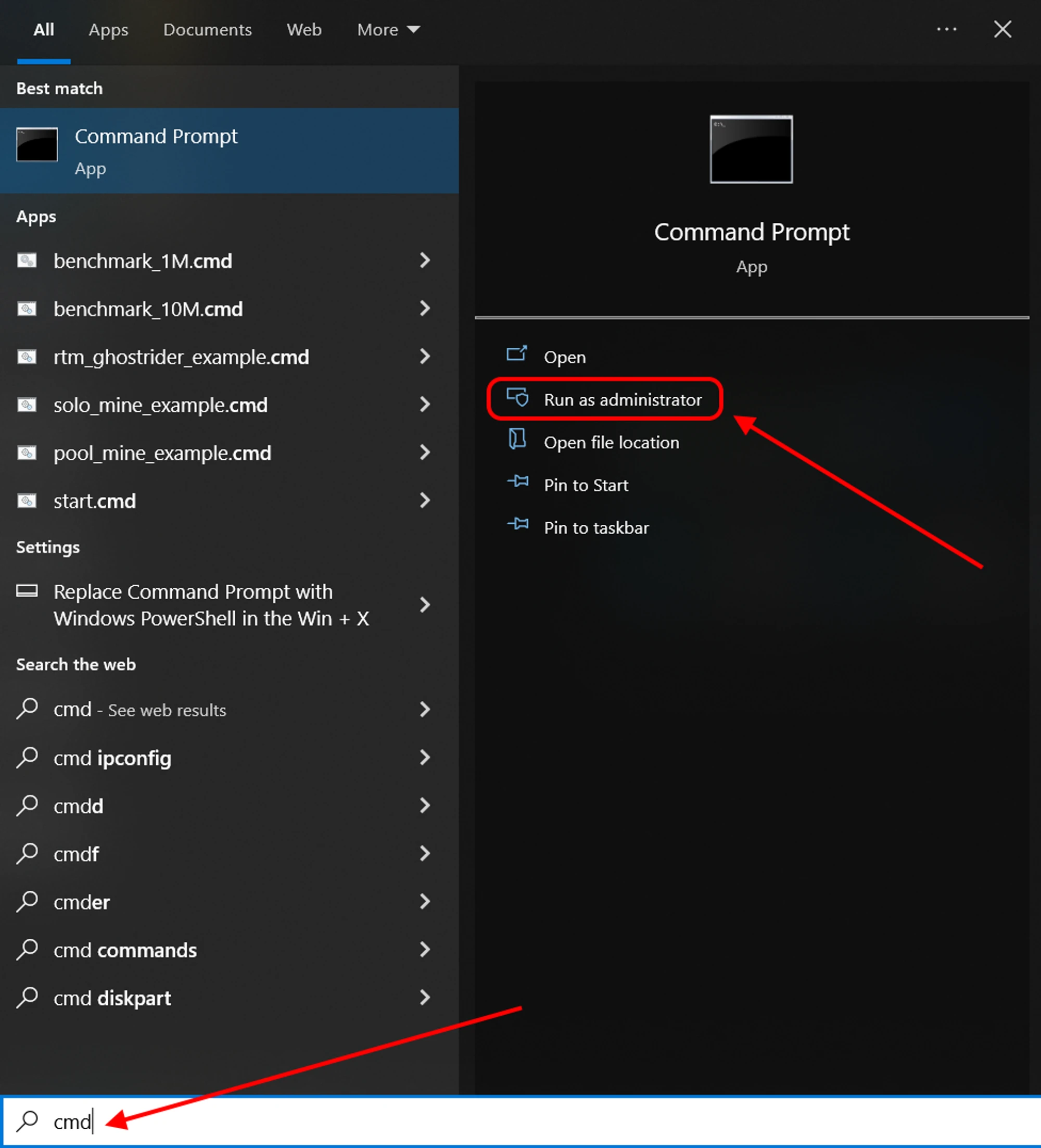
Task: Expand the cmd commands suggestion arrow
Action: [425, 949]
